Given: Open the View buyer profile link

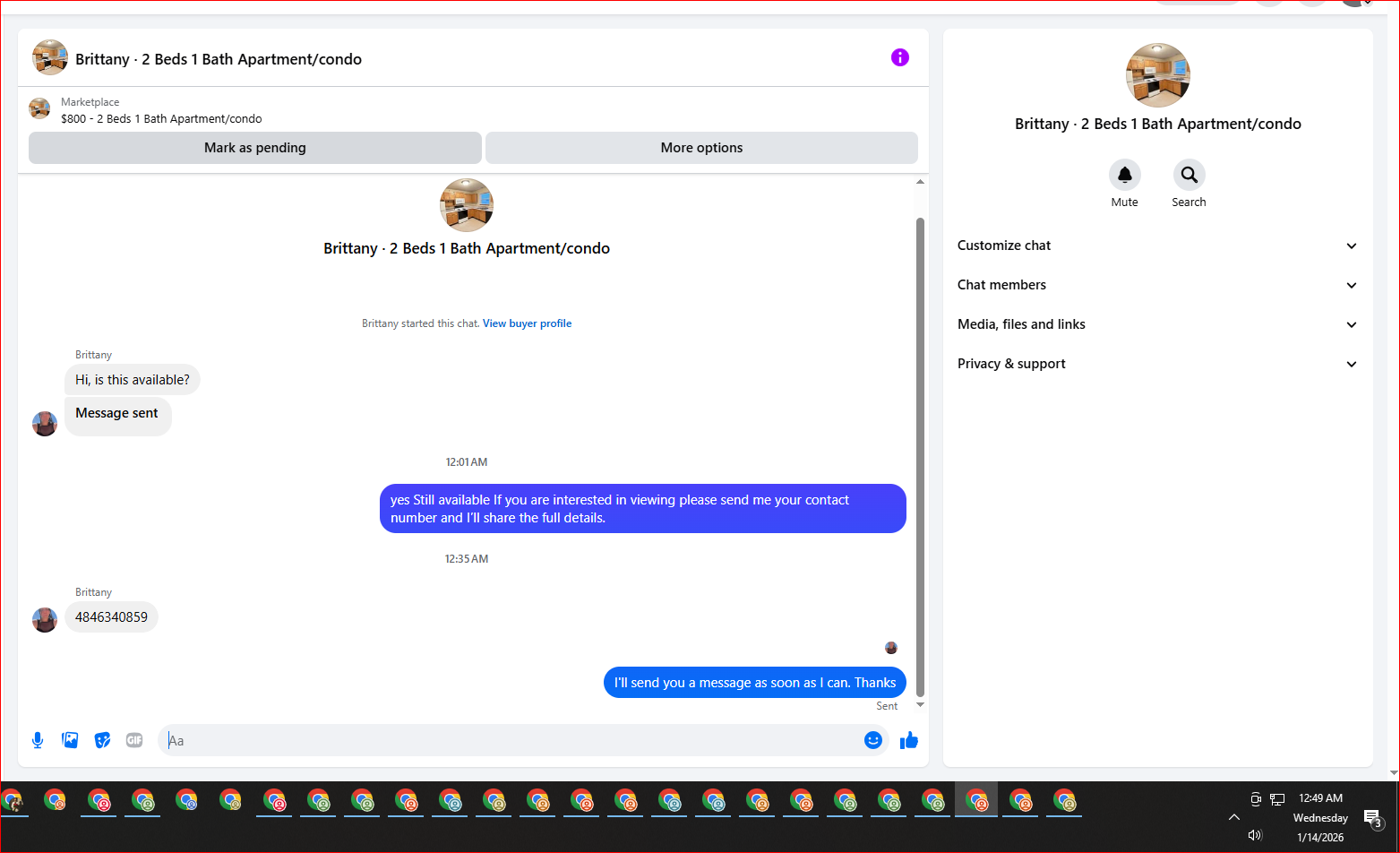Looking at the screenshot, I should click(527, 323).
